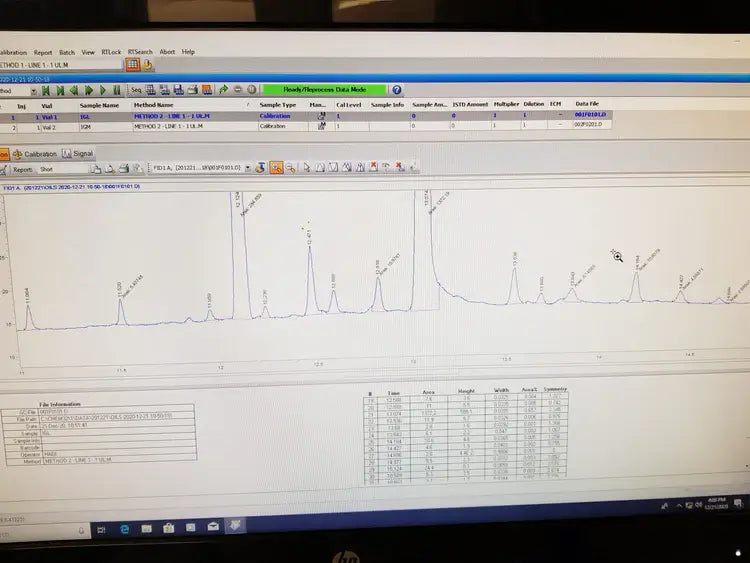Click the Sample Type column header

tap(278, 104)
